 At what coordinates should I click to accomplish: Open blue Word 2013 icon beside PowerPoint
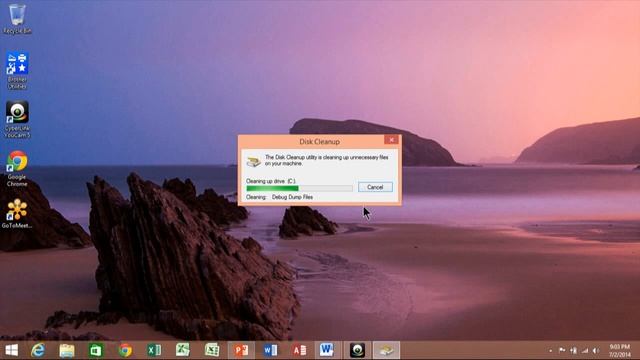point(270,350)
